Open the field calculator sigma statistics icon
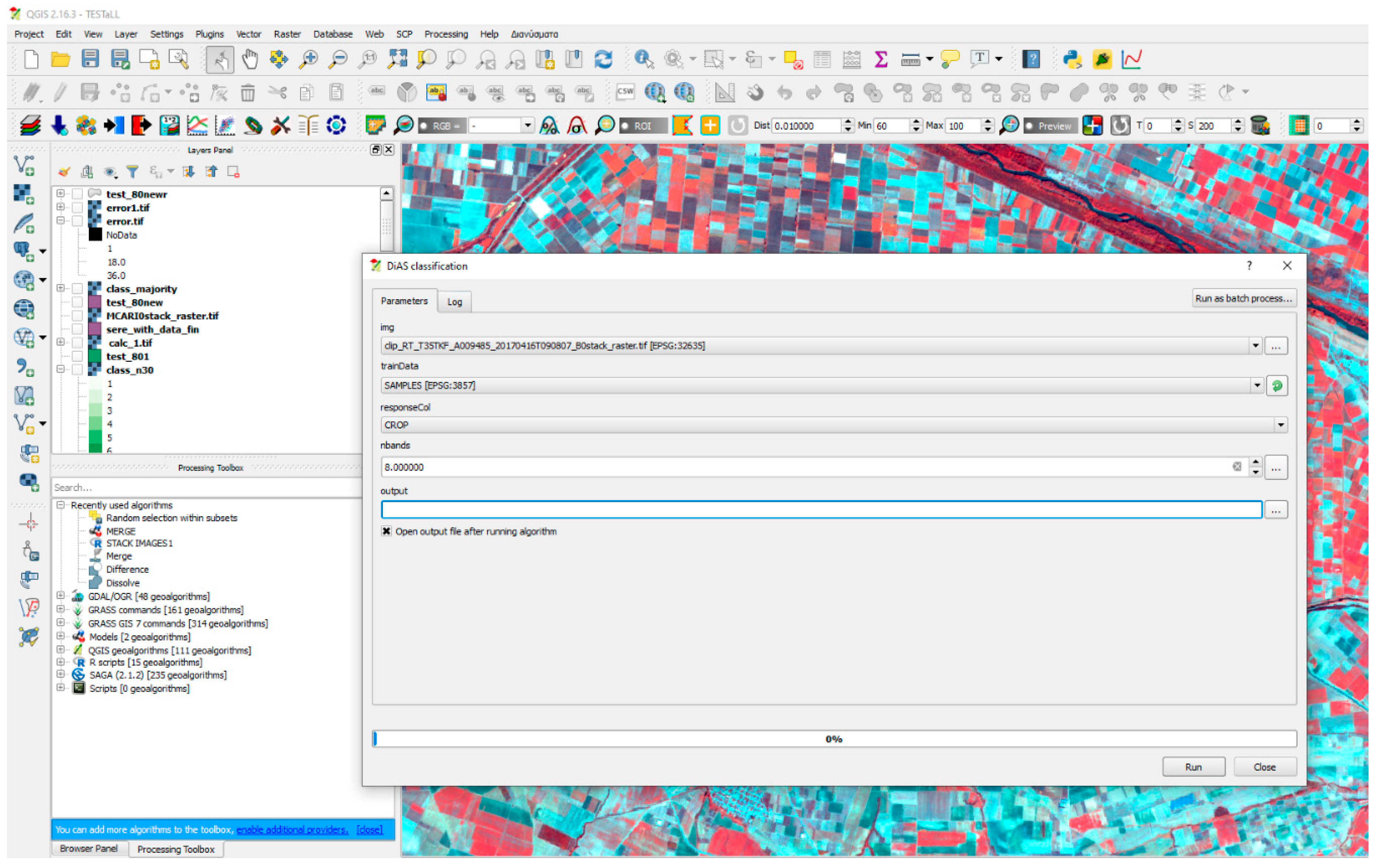The image size is (1377, 868). pyautogui.click(x=881, y=59)
